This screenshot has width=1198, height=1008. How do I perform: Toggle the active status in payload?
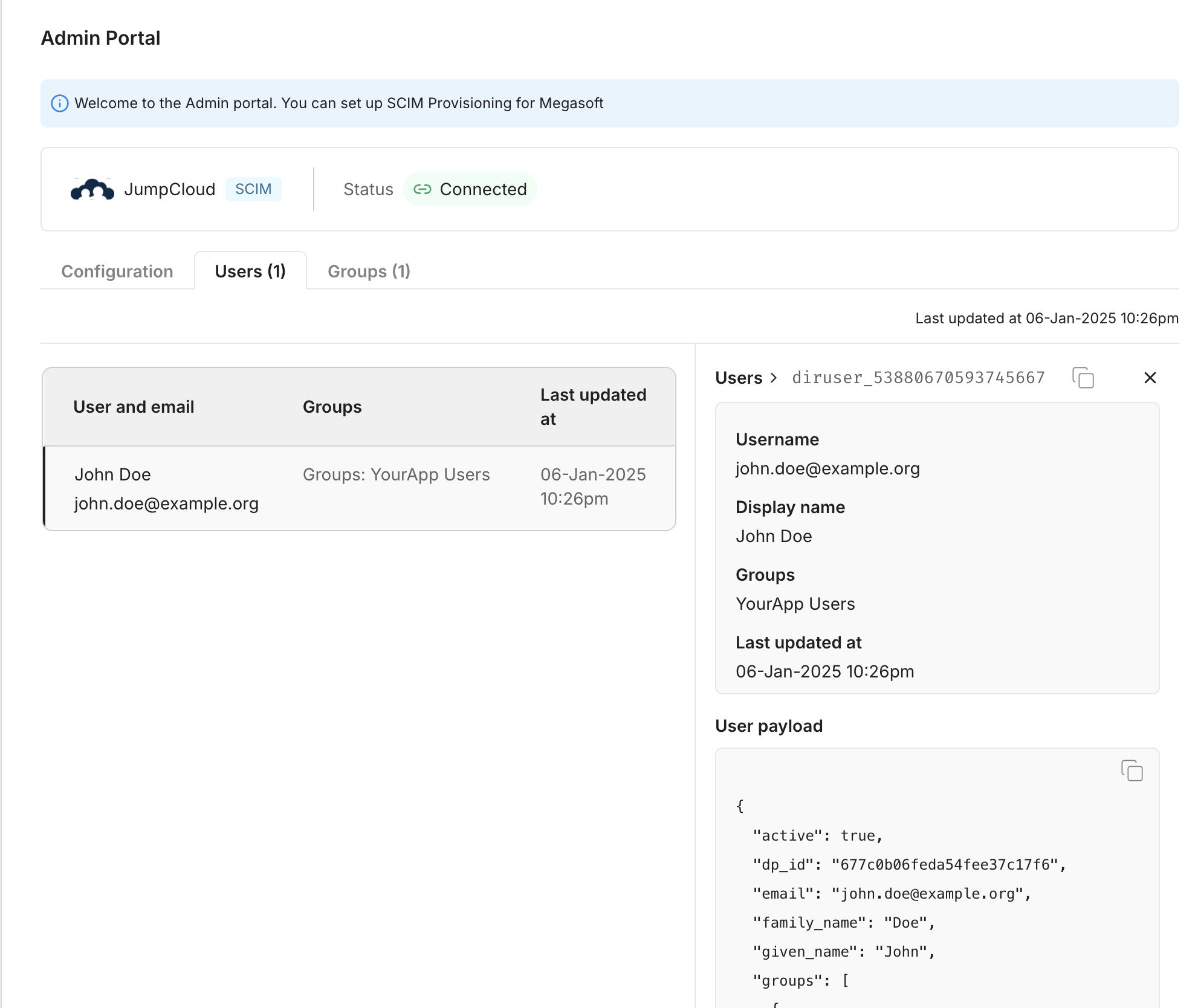854,834
